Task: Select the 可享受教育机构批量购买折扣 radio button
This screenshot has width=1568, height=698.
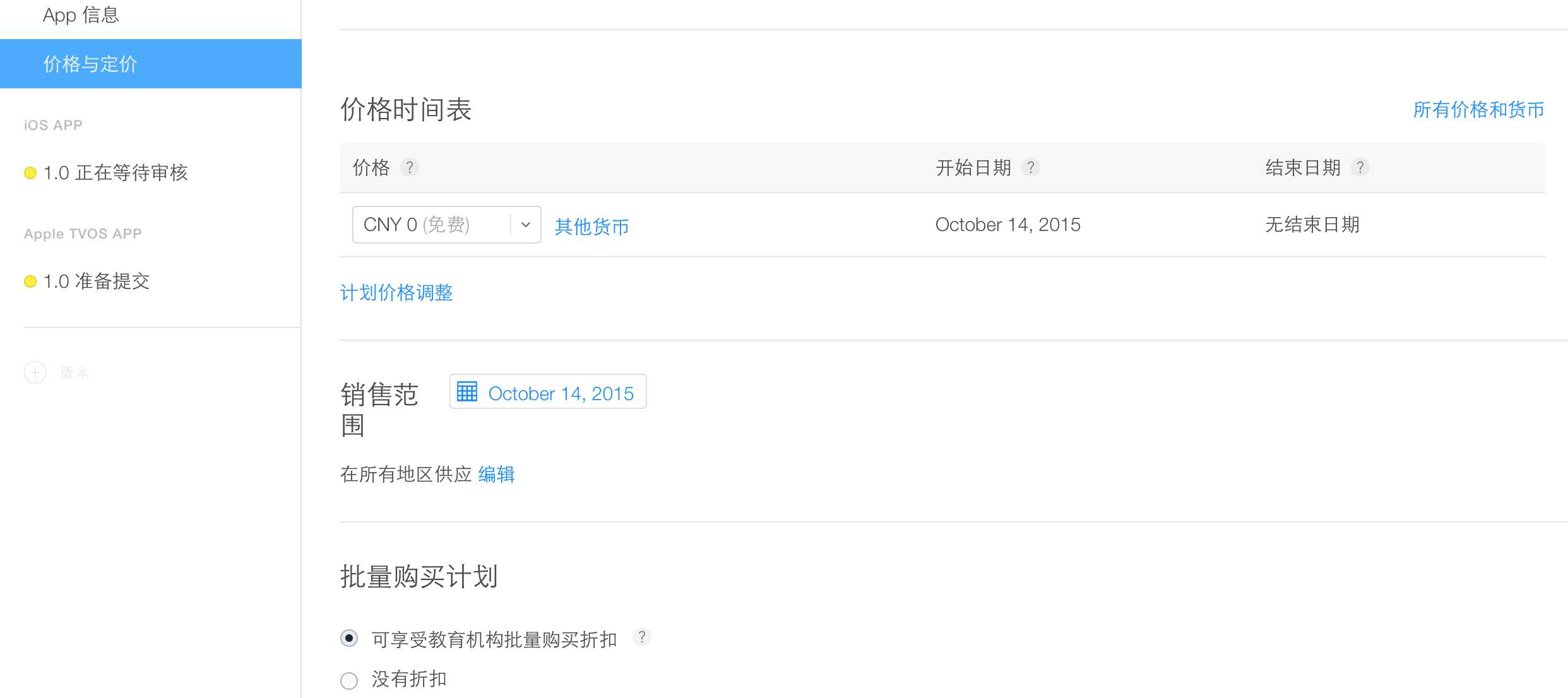Action: (349, 638)
